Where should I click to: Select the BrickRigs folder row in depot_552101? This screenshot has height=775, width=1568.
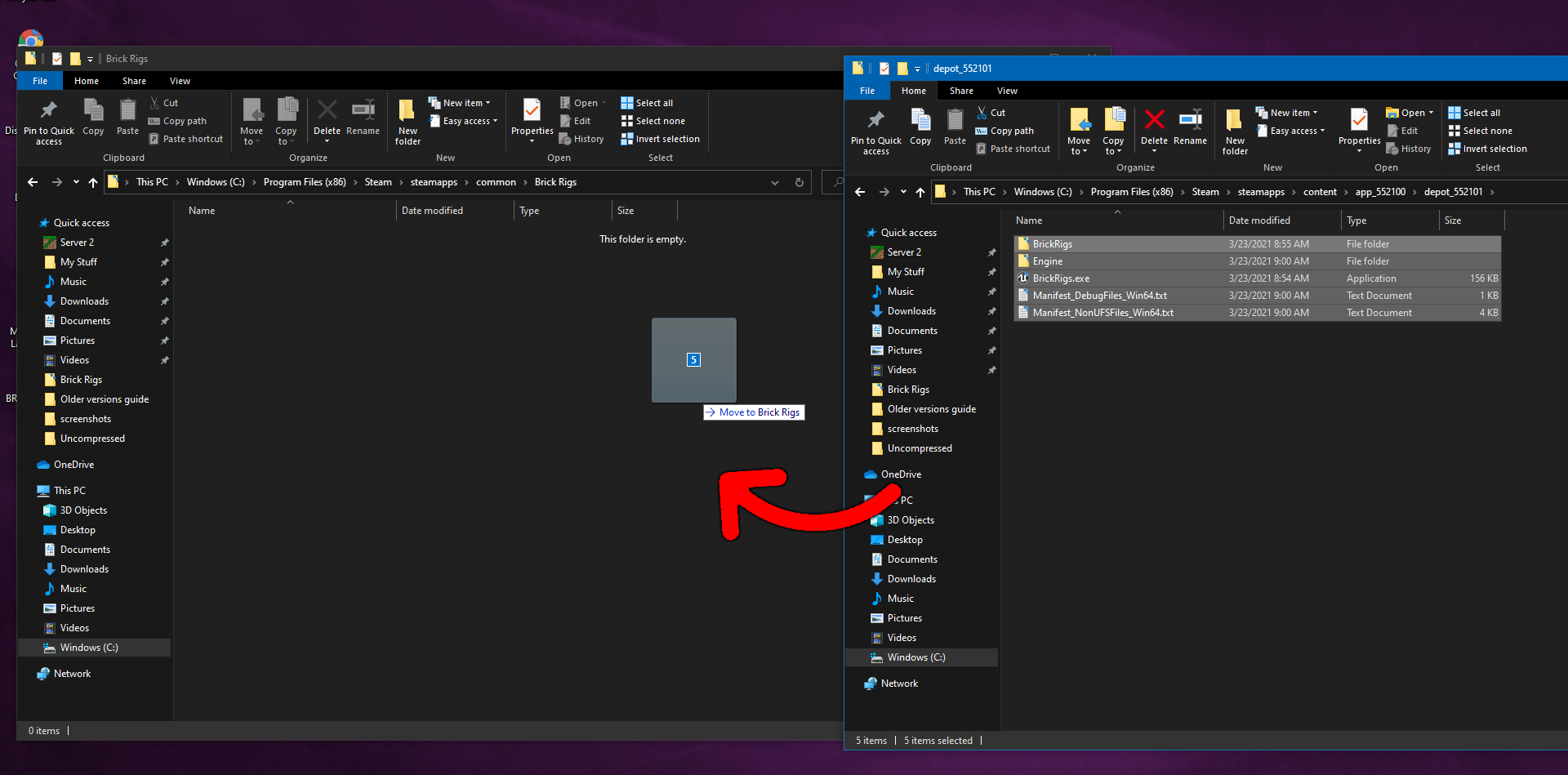(x=1258, y=244)
